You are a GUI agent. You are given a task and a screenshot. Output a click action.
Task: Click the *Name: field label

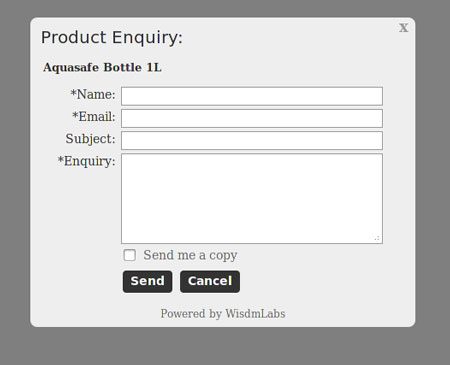93,94
